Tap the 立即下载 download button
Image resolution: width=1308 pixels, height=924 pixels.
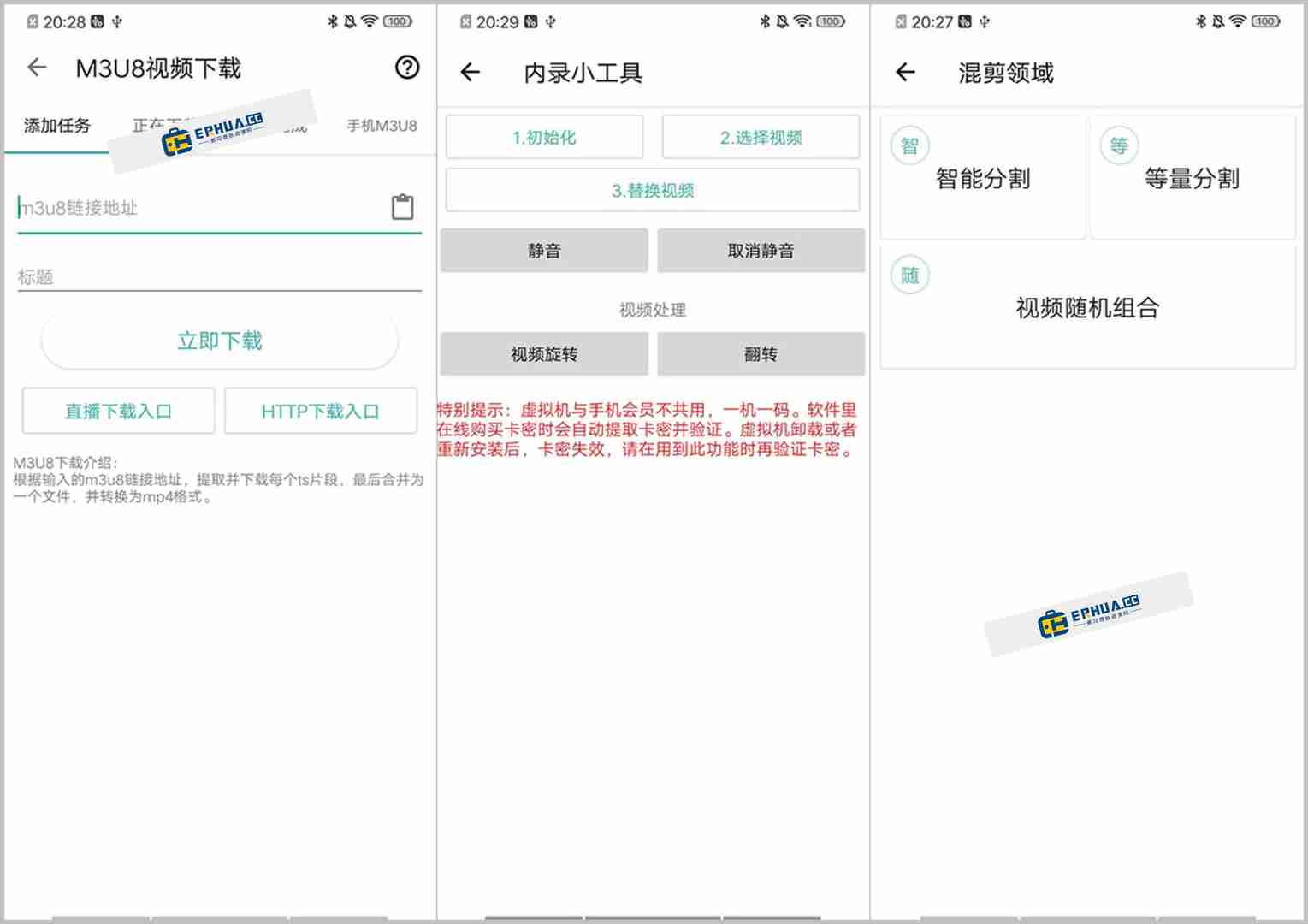(219, 340)
